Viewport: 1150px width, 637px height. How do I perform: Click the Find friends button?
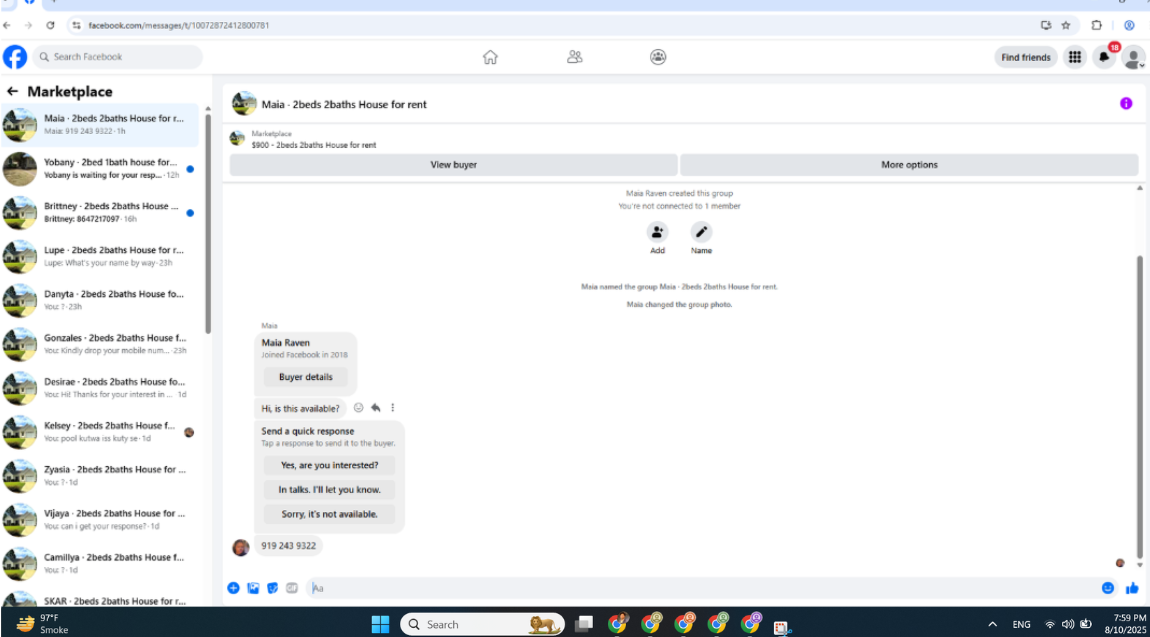1025,57
